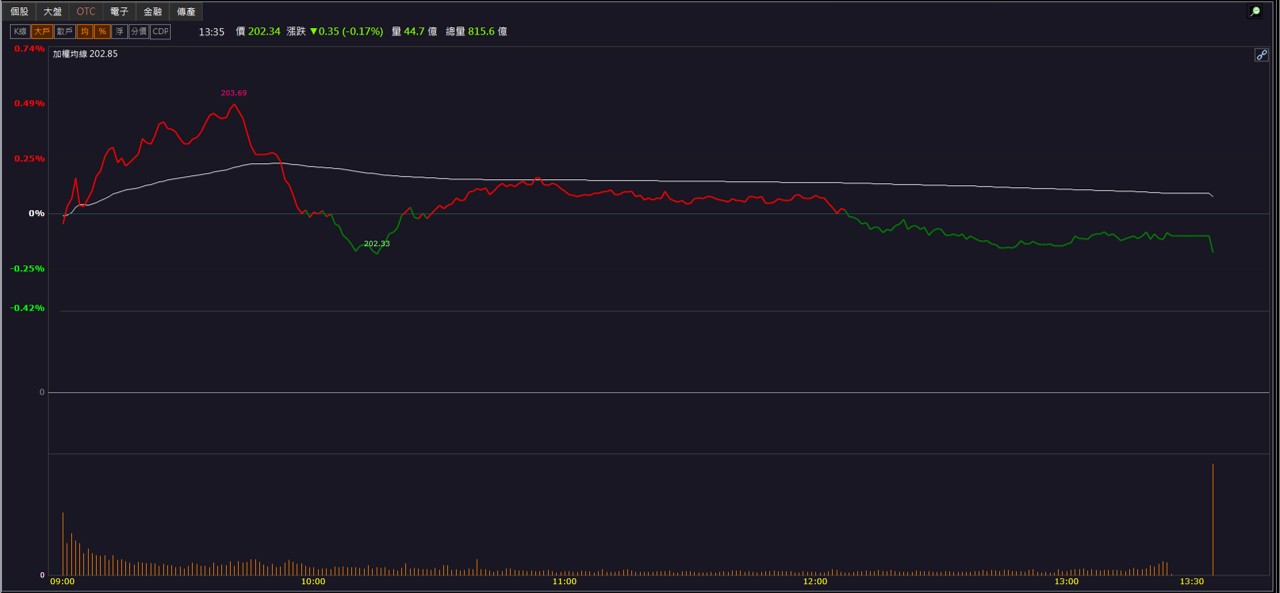Click the volume value 44.7

pyautogui.click(x=415, y=32)
